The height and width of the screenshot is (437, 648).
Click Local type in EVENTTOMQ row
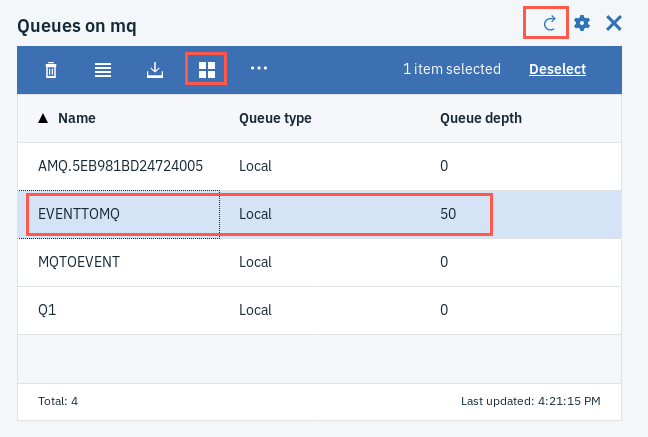tap(255, 214)
